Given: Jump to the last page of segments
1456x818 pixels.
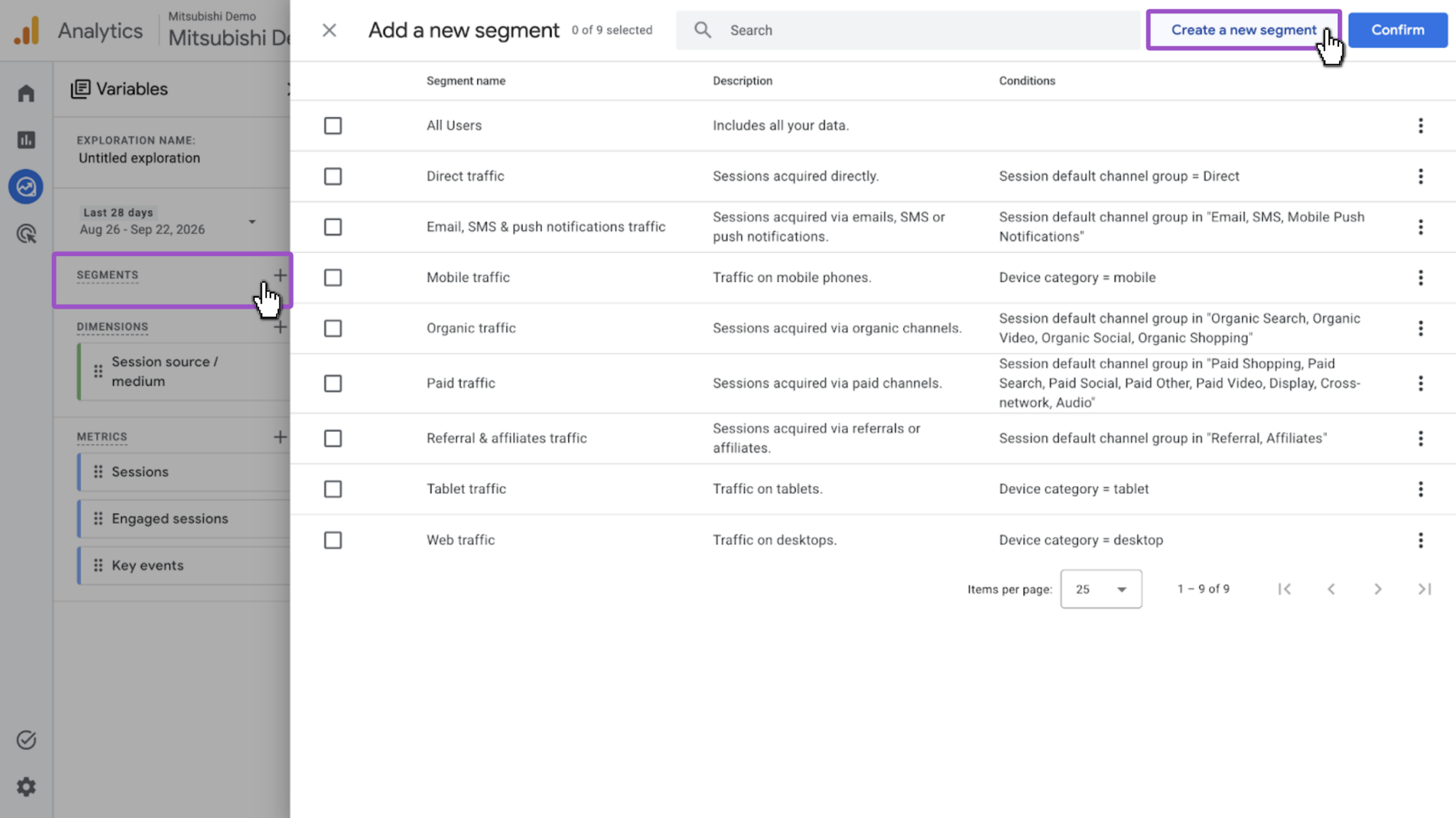Looking at the screenshot, I should point(1424,589).
